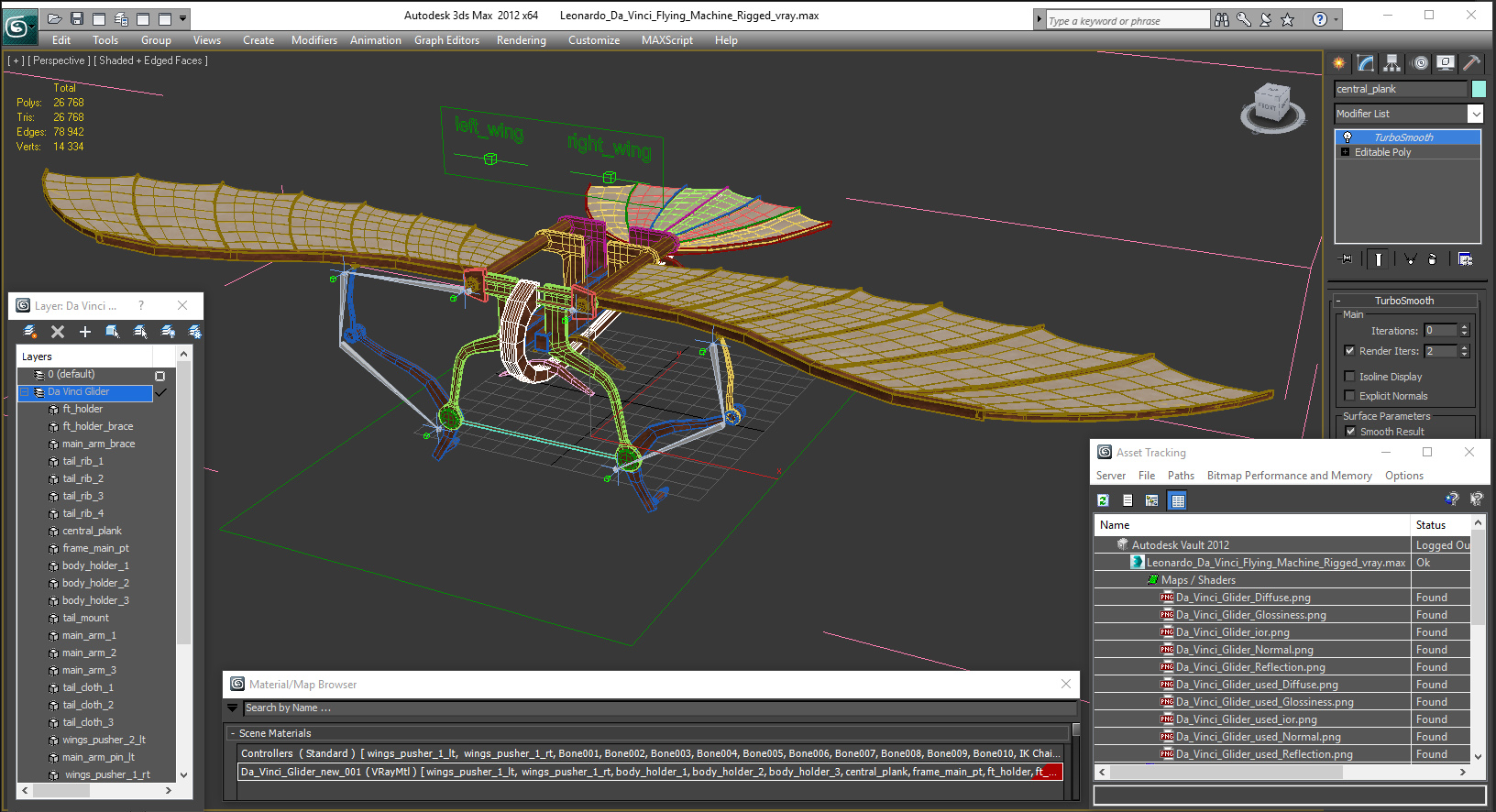Toggle the TurboSmooth lightbulb on/off

(x=1347, y=137)
